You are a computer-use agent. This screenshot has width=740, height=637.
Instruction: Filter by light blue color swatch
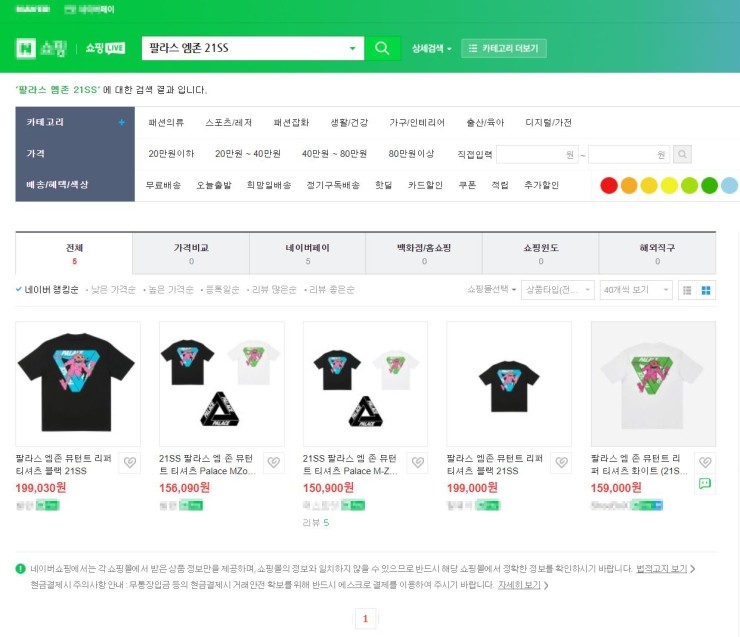click(730, 185)
